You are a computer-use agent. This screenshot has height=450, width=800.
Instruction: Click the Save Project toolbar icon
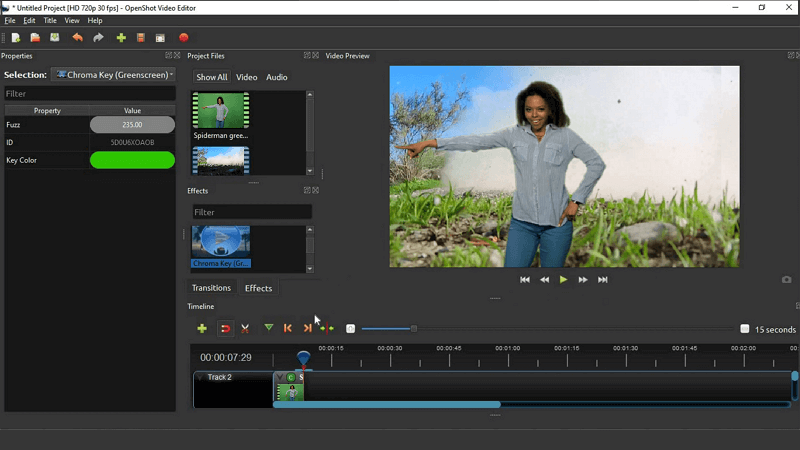click(x=55, y=38)
